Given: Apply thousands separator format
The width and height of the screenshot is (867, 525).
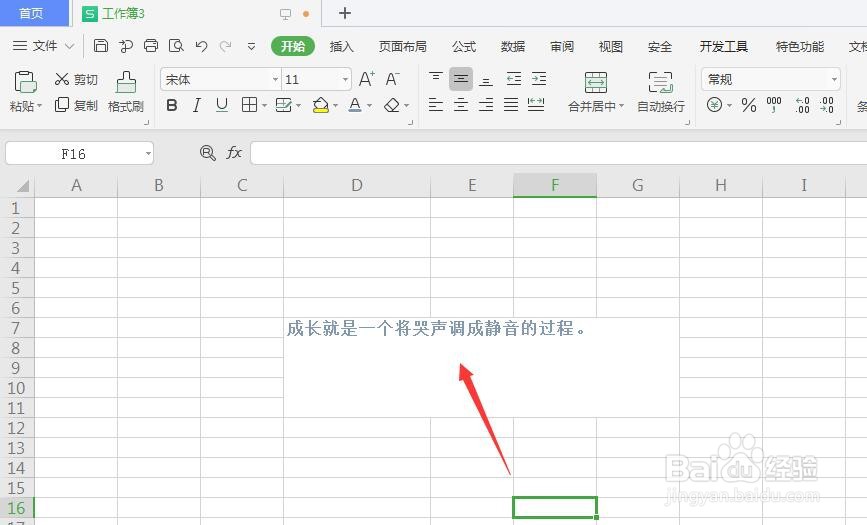Looking at the screenshot, I should tap(774, 105).
